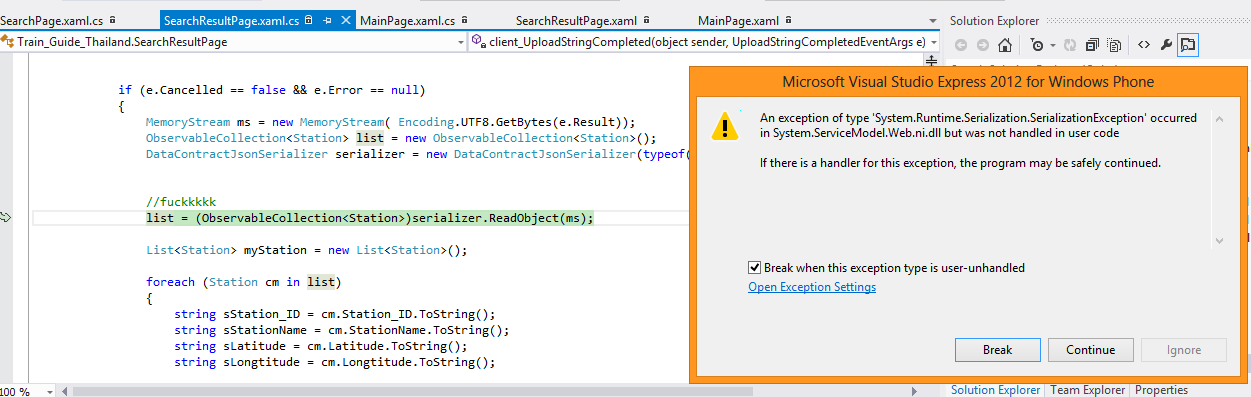
Task: Click the Refresh icon in Solution Explorer
Action: click(x=1069, y=45)
